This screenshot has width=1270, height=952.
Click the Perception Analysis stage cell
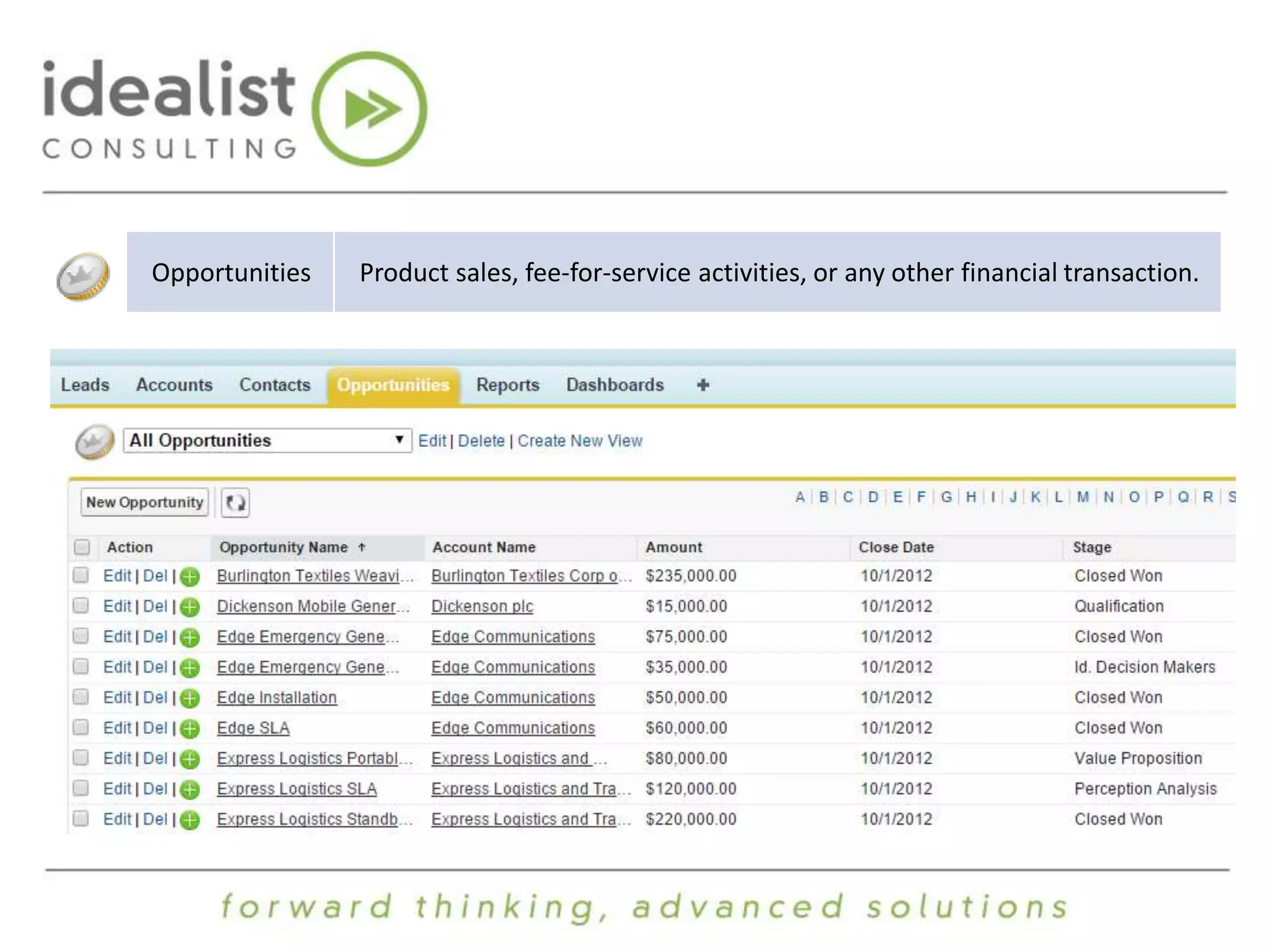point(1145,788)
